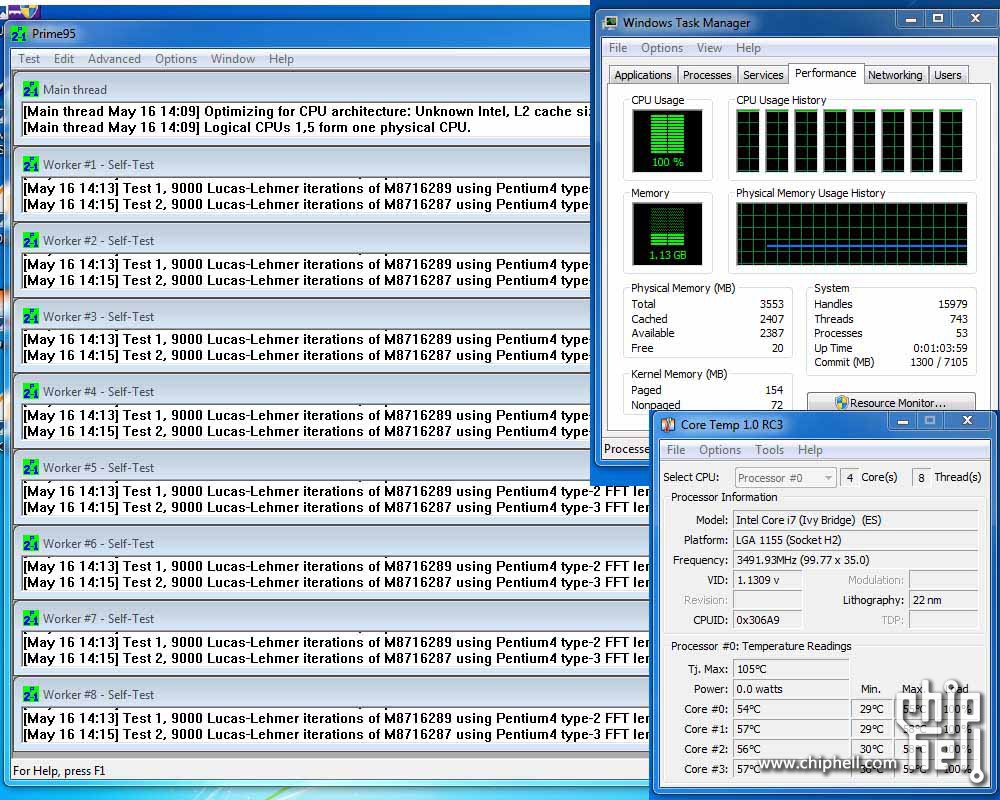Switch to the Applications tab
Image resolution: width=1000 pixels, height=800 pixels.
pos(643,75)
